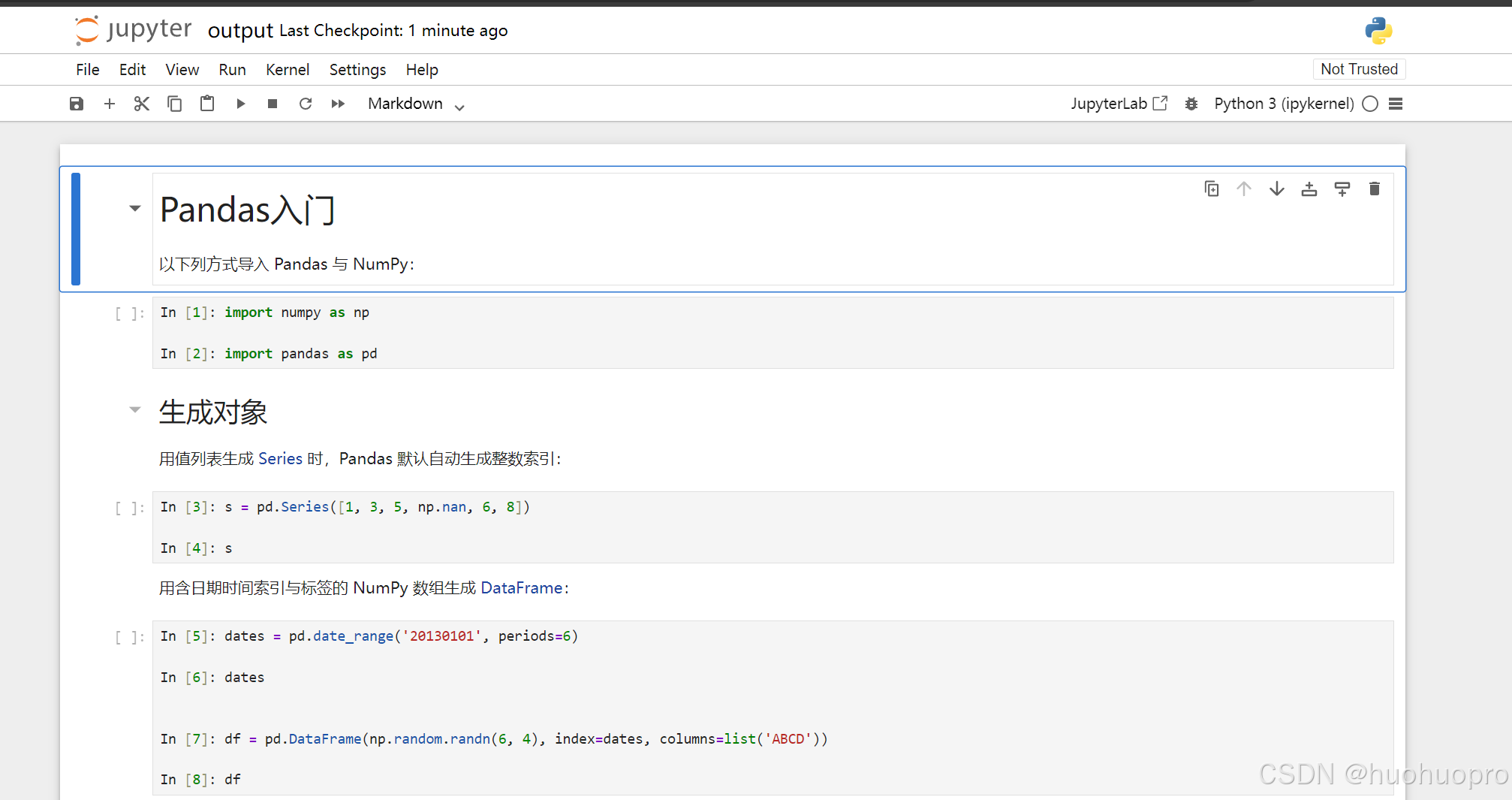This screenshot has height=800, width=1512.
Task: Open the Run menu
Action: pyautogui.click(x=233, y=70)
